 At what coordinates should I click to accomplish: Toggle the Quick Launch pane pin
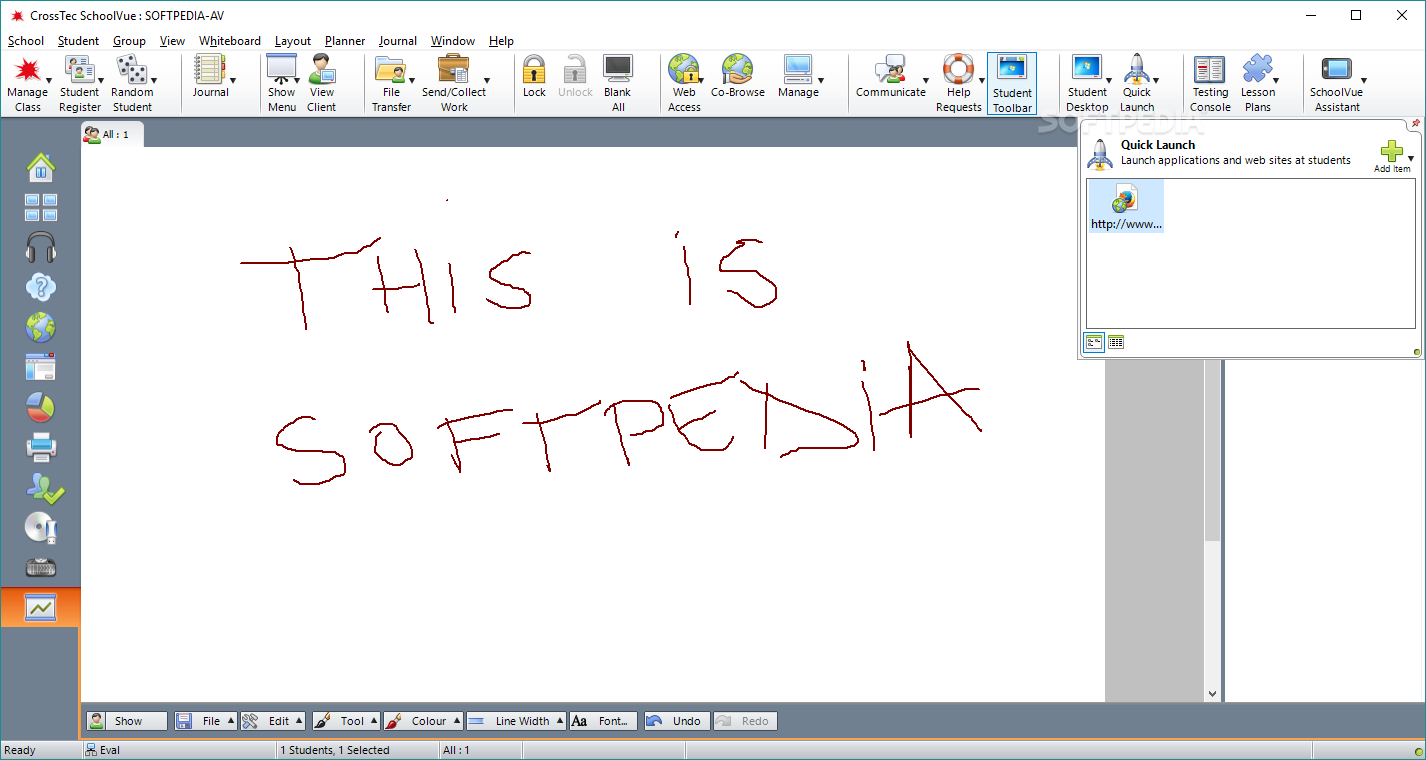click(x=1416, y=124)
